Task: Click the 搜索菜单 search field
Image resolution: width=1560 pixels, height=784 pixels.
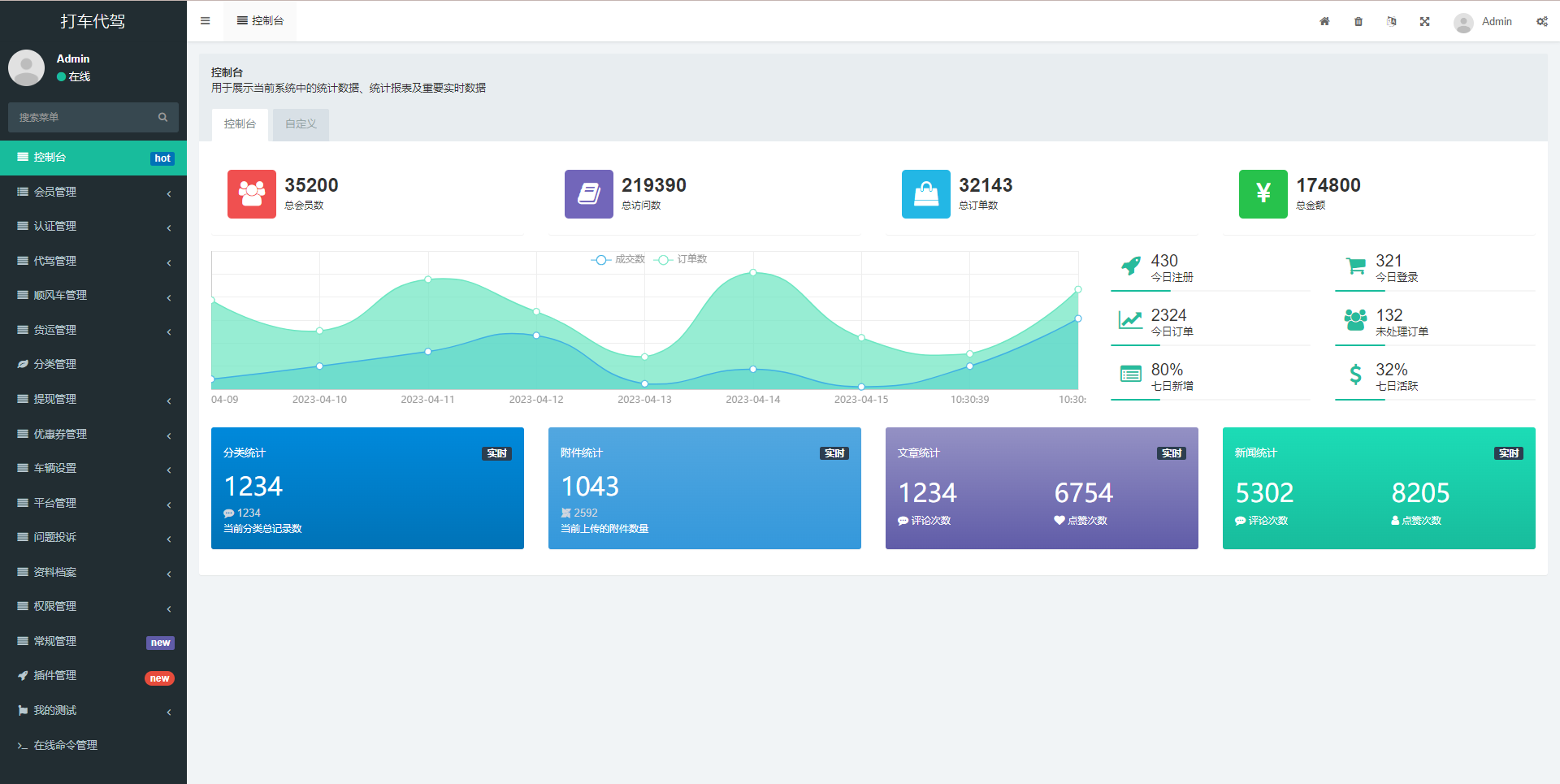Action: (81, 118)
